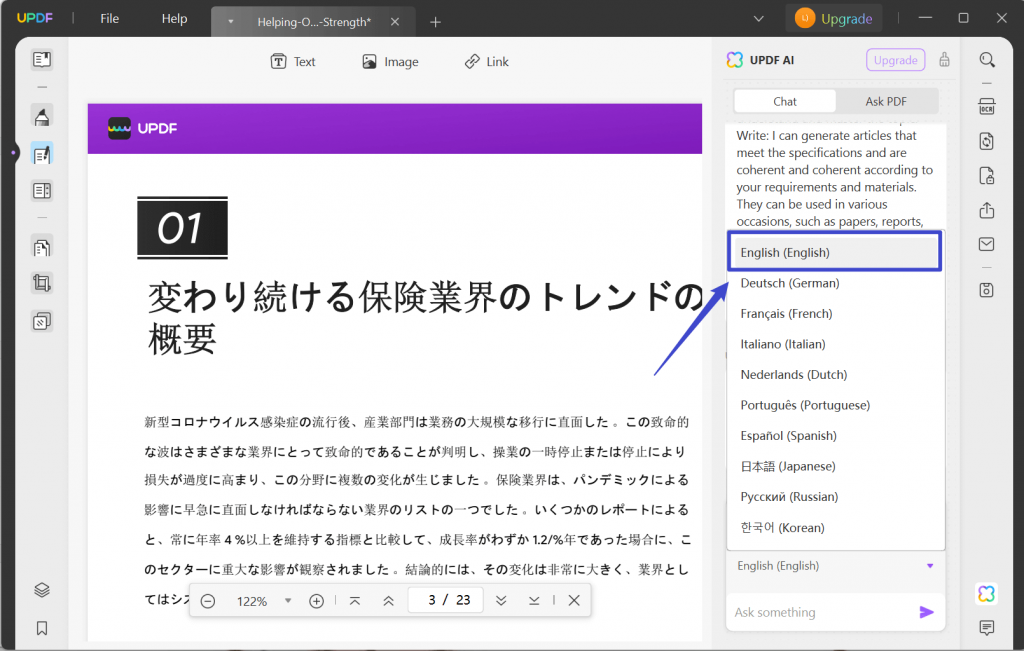Open the Help menu
Screen dimensions: 1024x651
point(174,18)
